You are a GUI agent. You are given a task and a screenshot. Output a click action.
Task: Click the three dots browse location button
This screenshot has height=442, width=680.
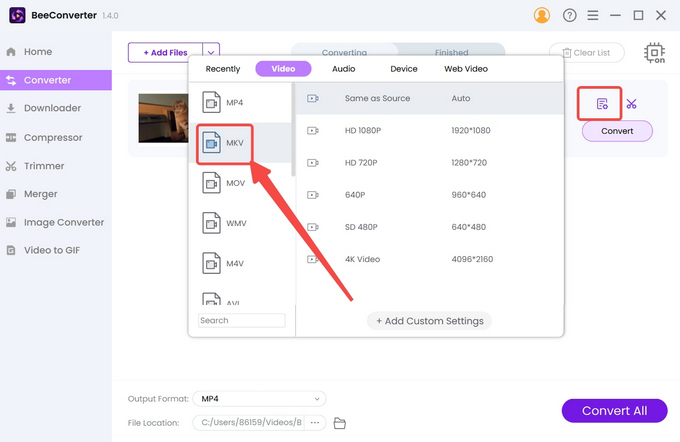coord(315,422)
